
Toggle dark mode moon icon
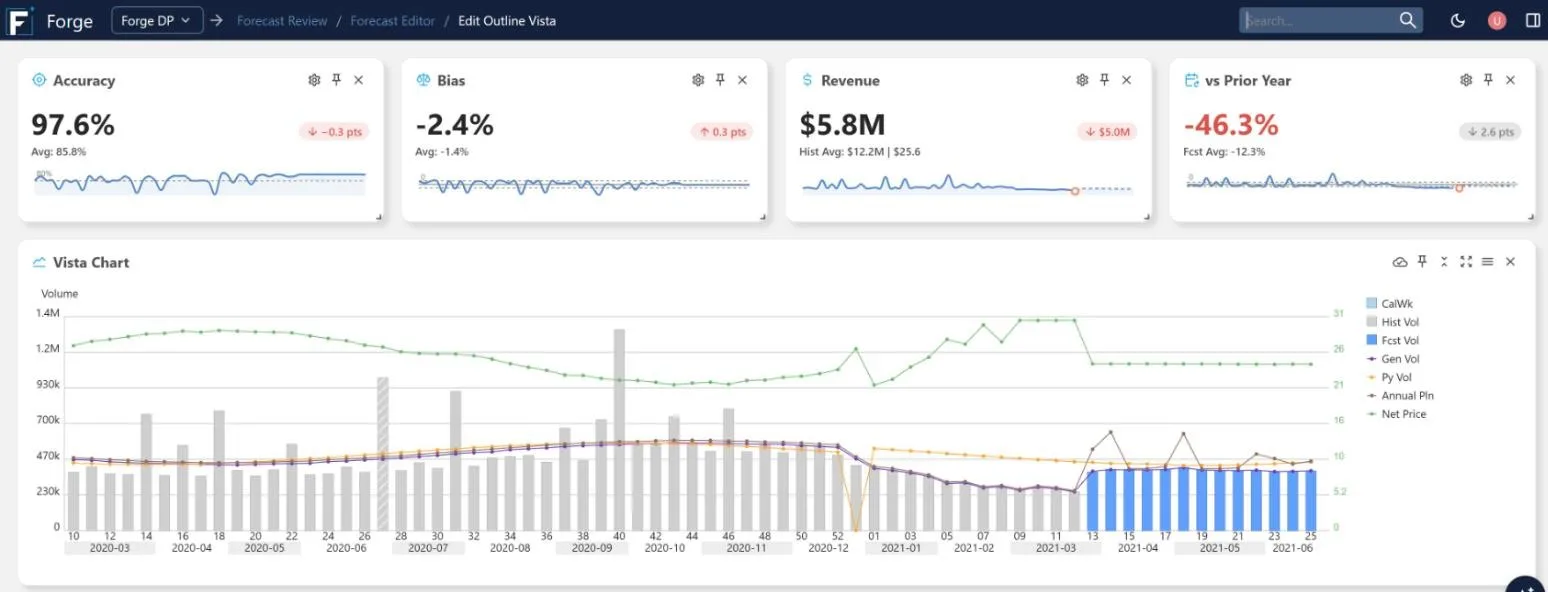click(1458, 20)
